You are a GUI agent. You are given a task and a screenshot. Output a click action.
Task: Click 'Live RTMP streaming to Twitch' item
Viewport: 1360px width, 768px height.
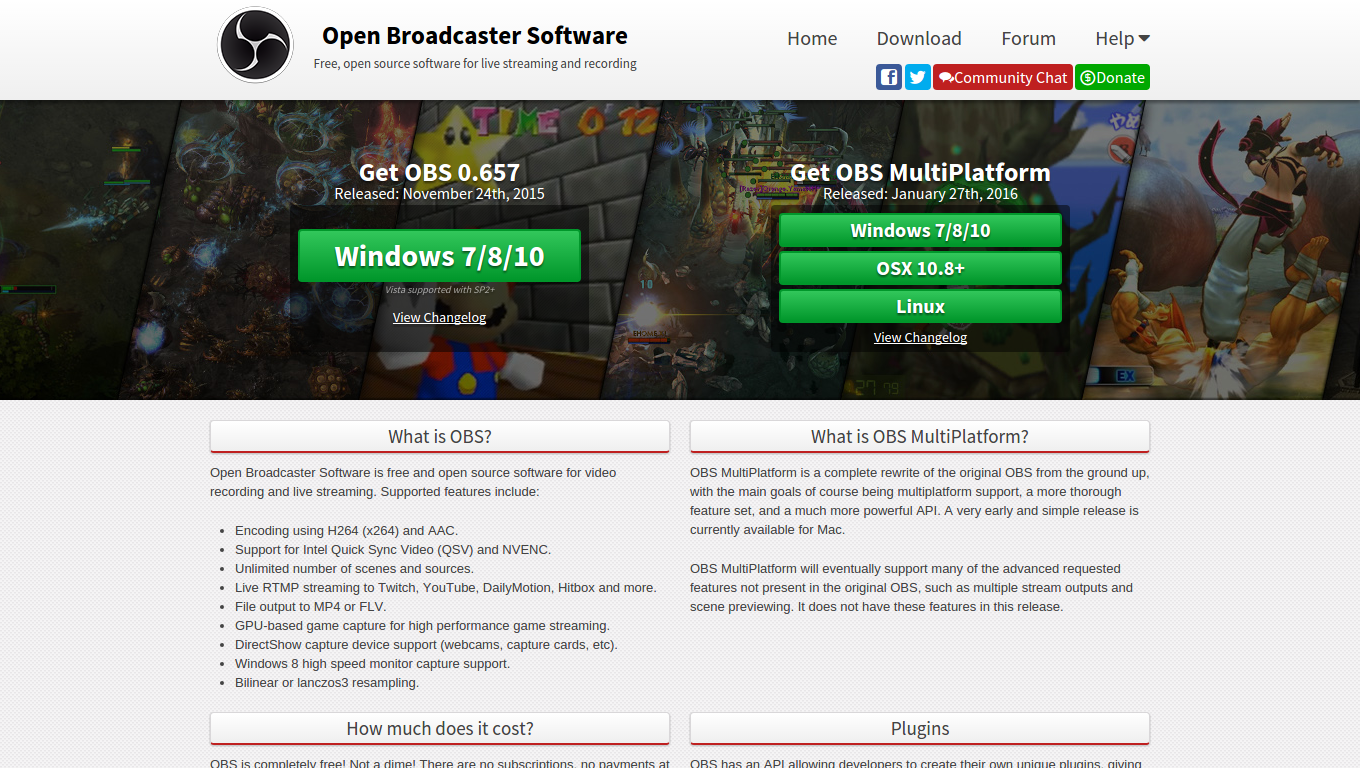pos(446,588)
